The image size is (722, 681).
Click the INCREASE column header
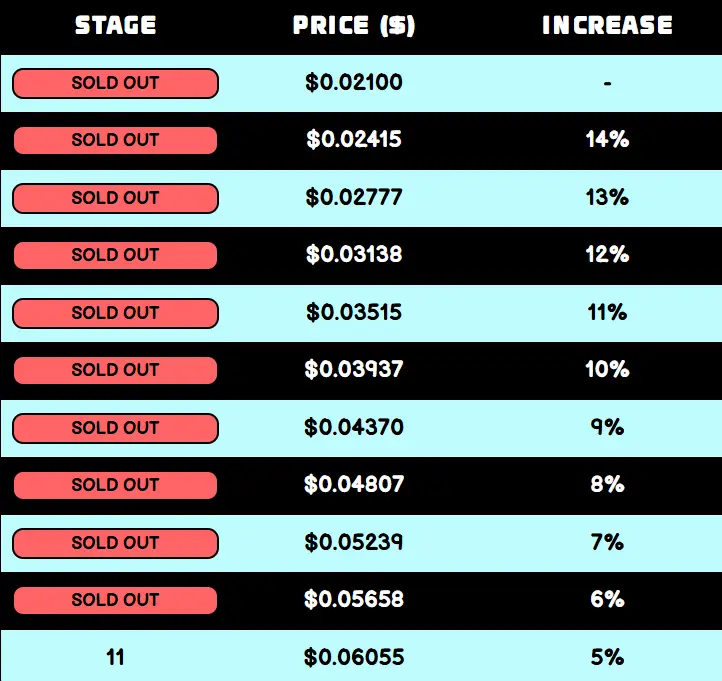pyautogui.click(x=607, y=25)
